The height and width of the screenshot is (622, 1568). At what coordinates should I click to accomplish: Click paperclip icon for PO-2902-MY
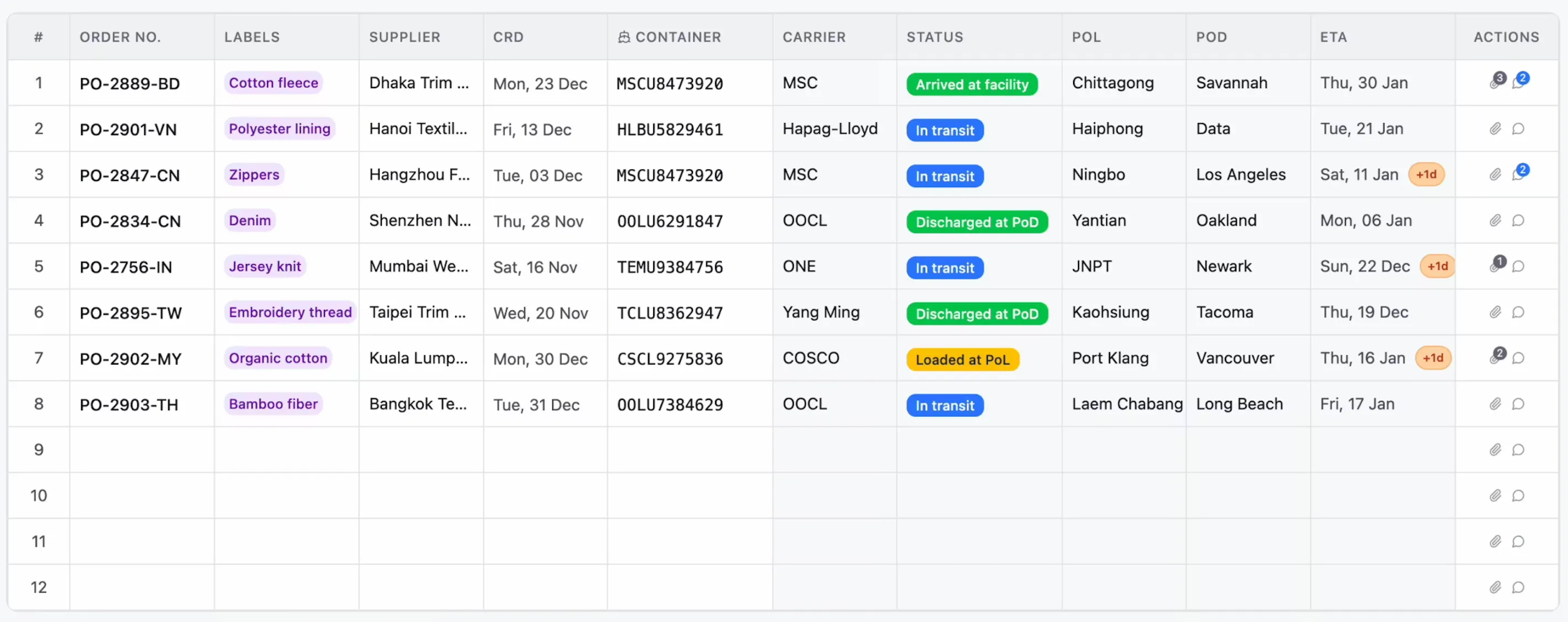click(x=1495, y=358)
